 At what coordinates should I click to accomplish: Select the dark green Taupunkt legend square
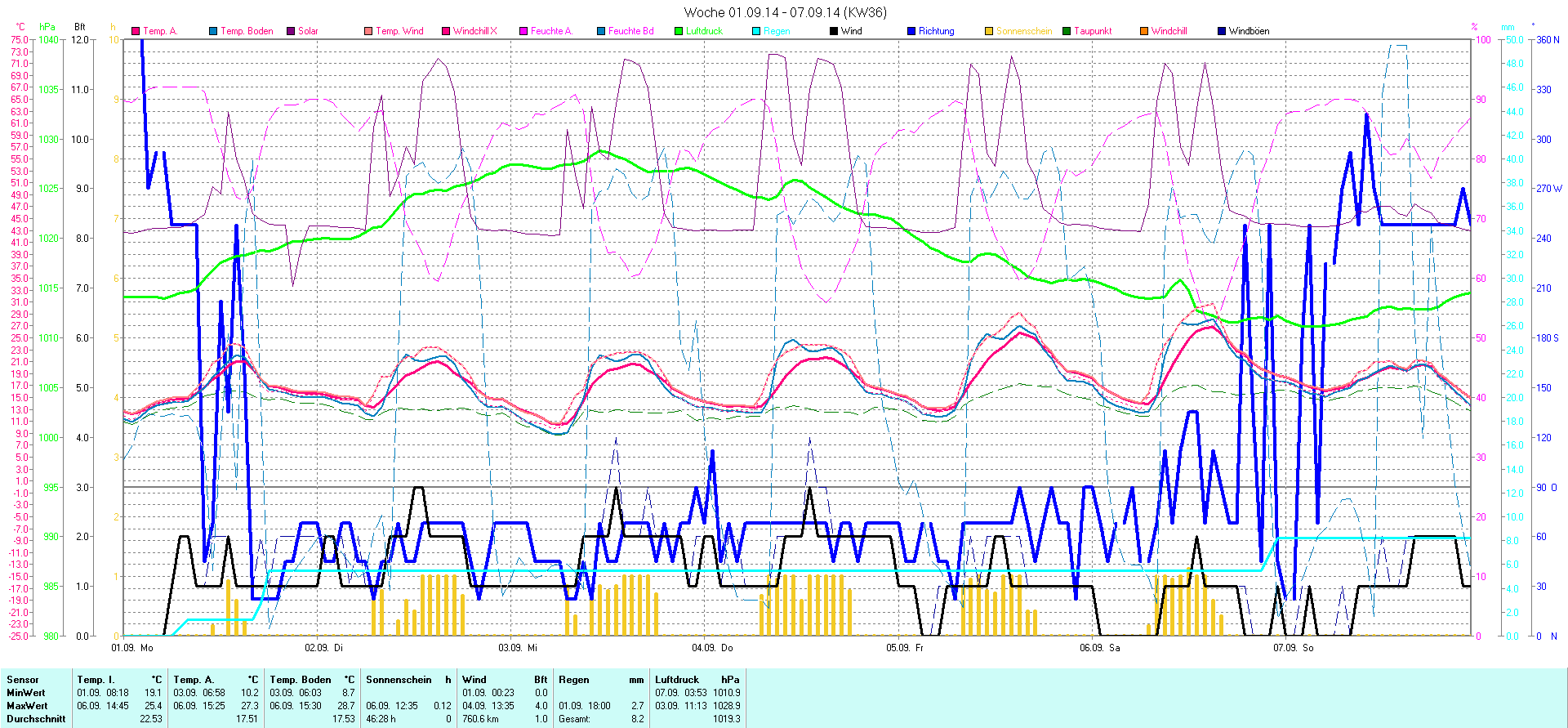[1067, 31]
